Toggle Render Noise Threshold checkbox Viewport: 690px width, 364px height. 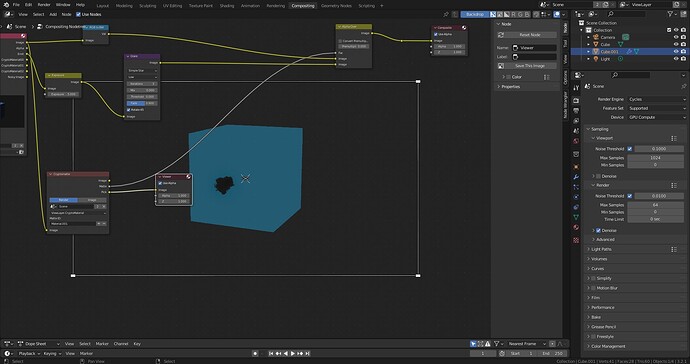[x=630, y=196]
